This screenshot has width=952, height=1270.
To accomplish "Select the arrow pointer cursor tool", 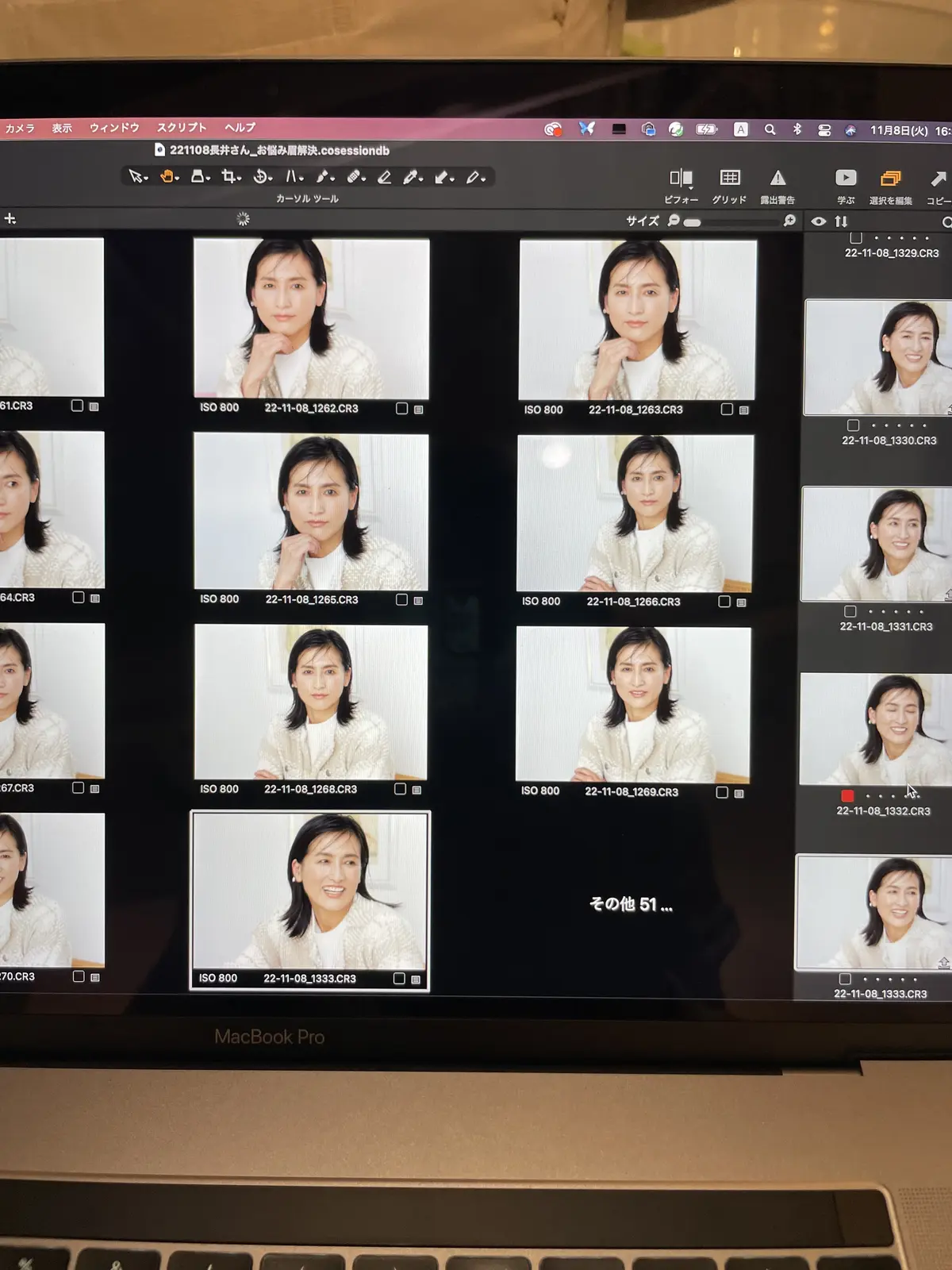I will click(137, 176).
